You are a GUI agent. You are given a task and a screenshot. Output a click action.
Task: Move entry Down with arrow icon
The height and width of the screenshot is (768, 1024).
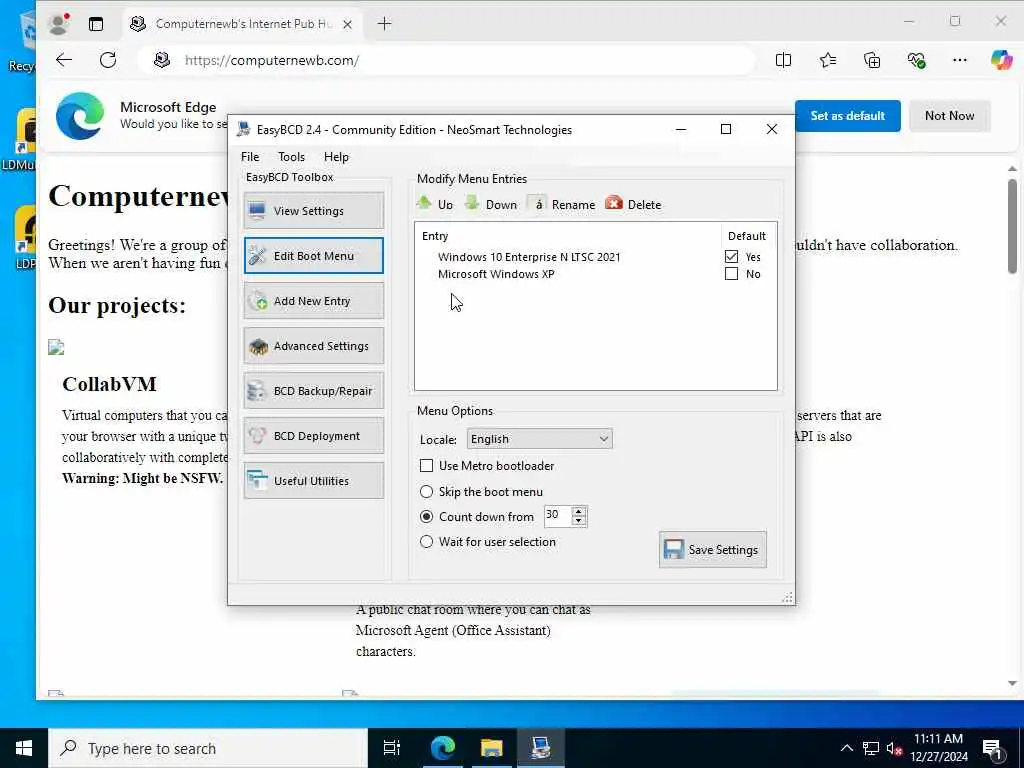point(491,204)
